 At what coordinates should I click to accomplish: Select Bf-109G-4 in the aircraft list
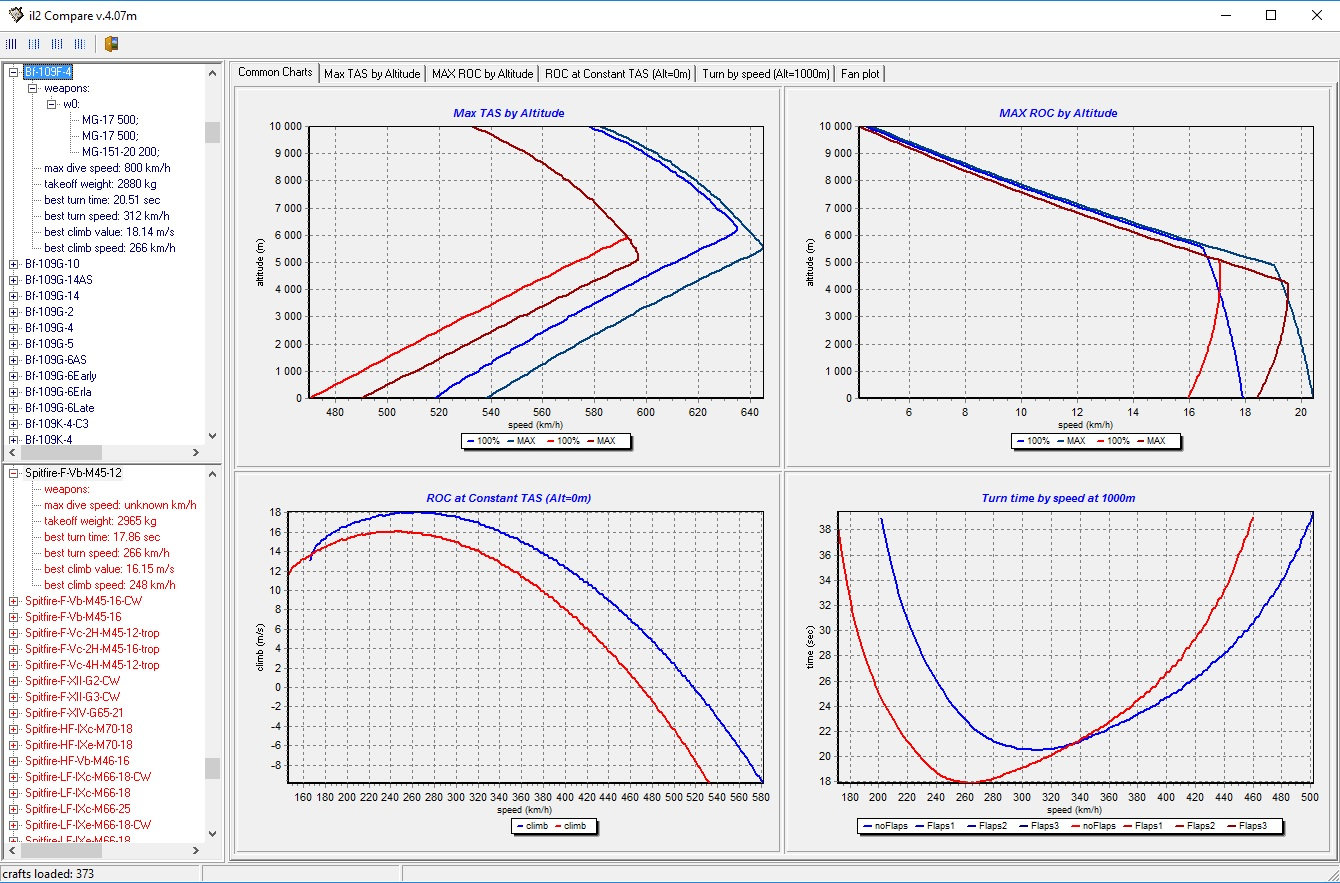49,328
